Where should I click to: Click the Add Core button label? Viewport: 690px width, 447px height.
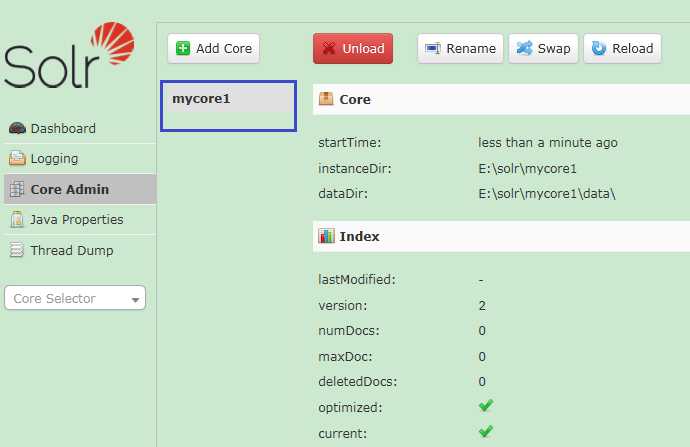224,48
